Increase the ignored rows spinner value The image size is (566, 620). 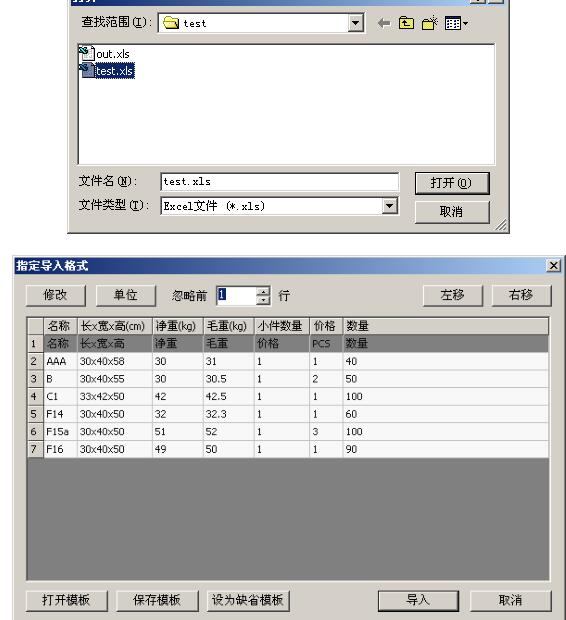tap(263, 291)
